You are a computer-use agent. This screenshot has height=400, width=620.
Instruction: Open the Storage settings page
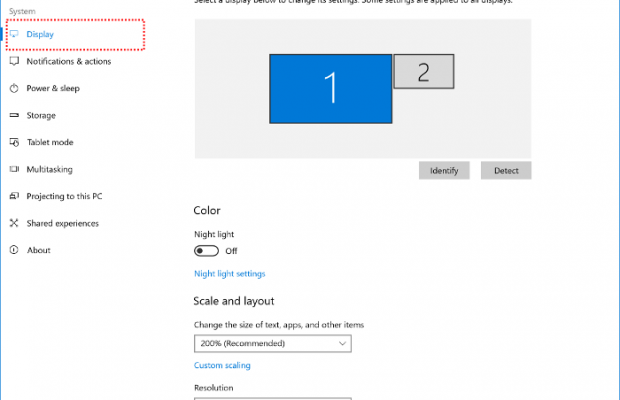coord(41,115)
